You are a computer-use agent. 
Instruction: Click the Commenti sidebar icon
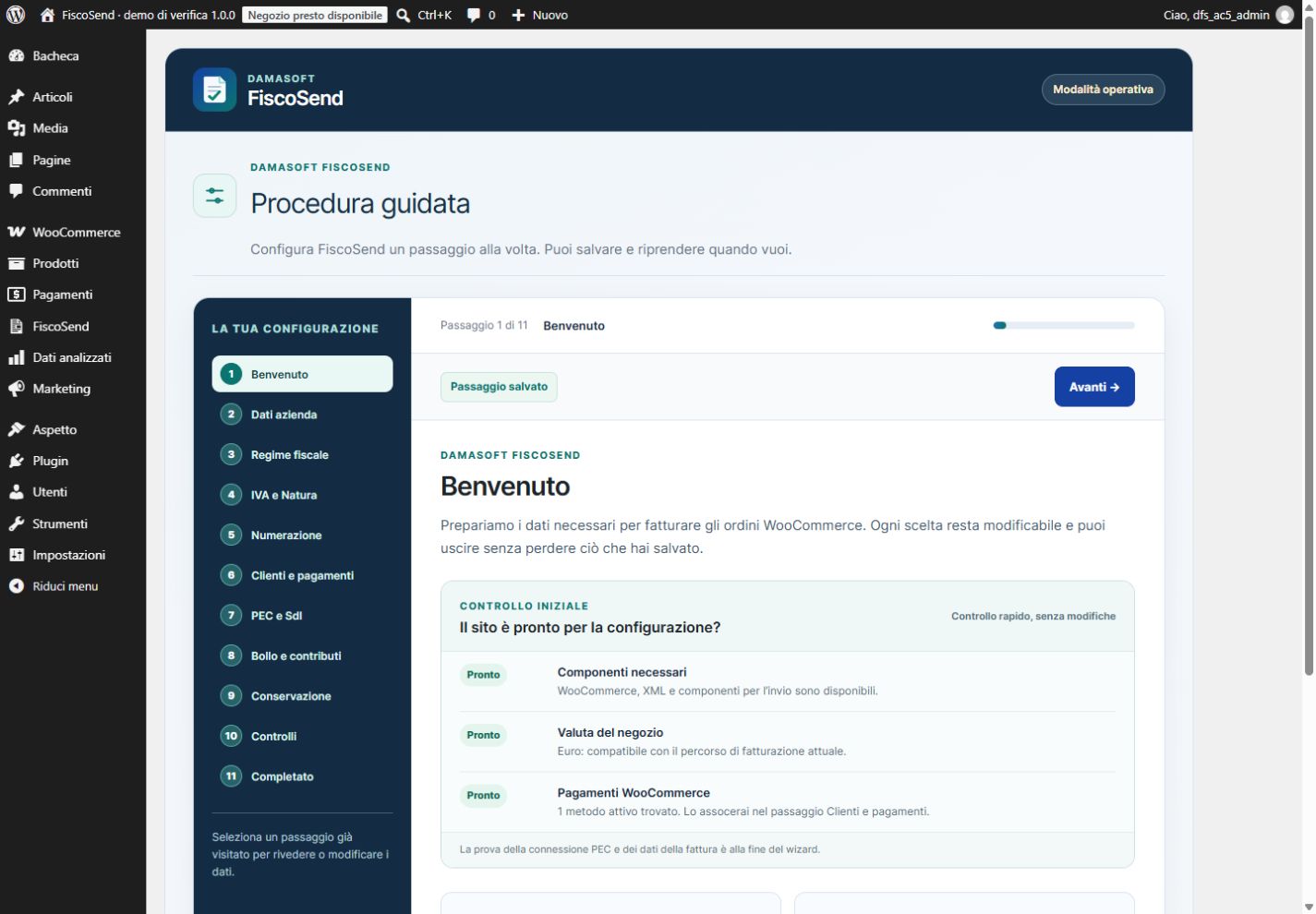[16, 191]
